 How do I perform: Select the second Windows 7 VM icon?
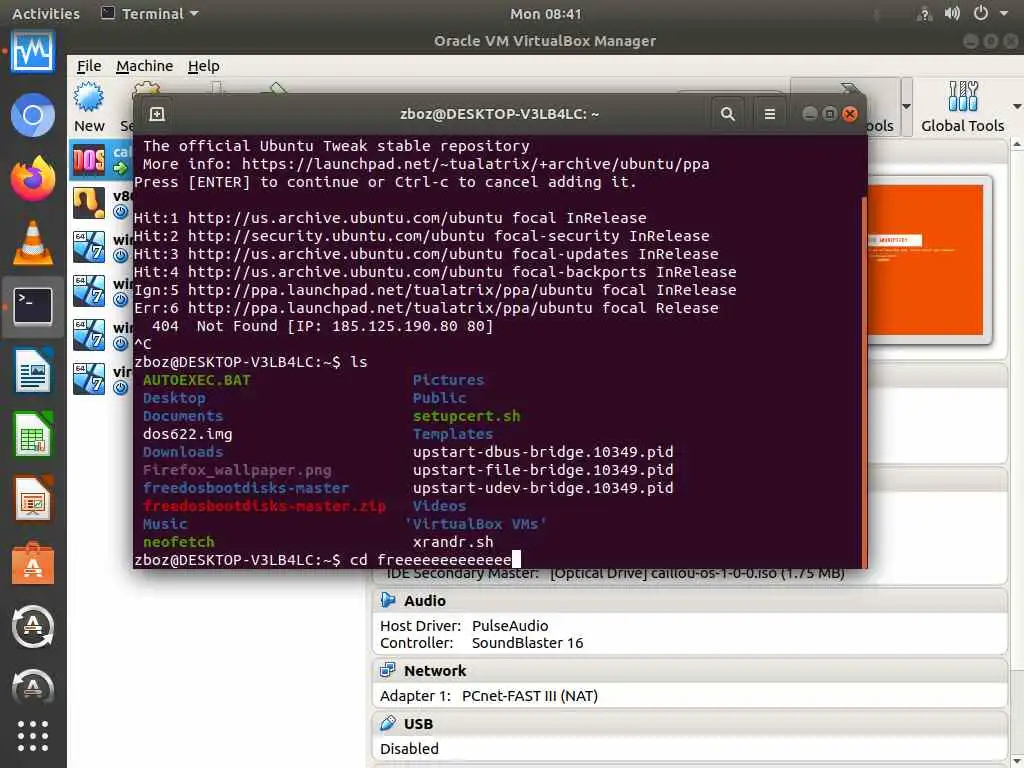coord(89,291)
